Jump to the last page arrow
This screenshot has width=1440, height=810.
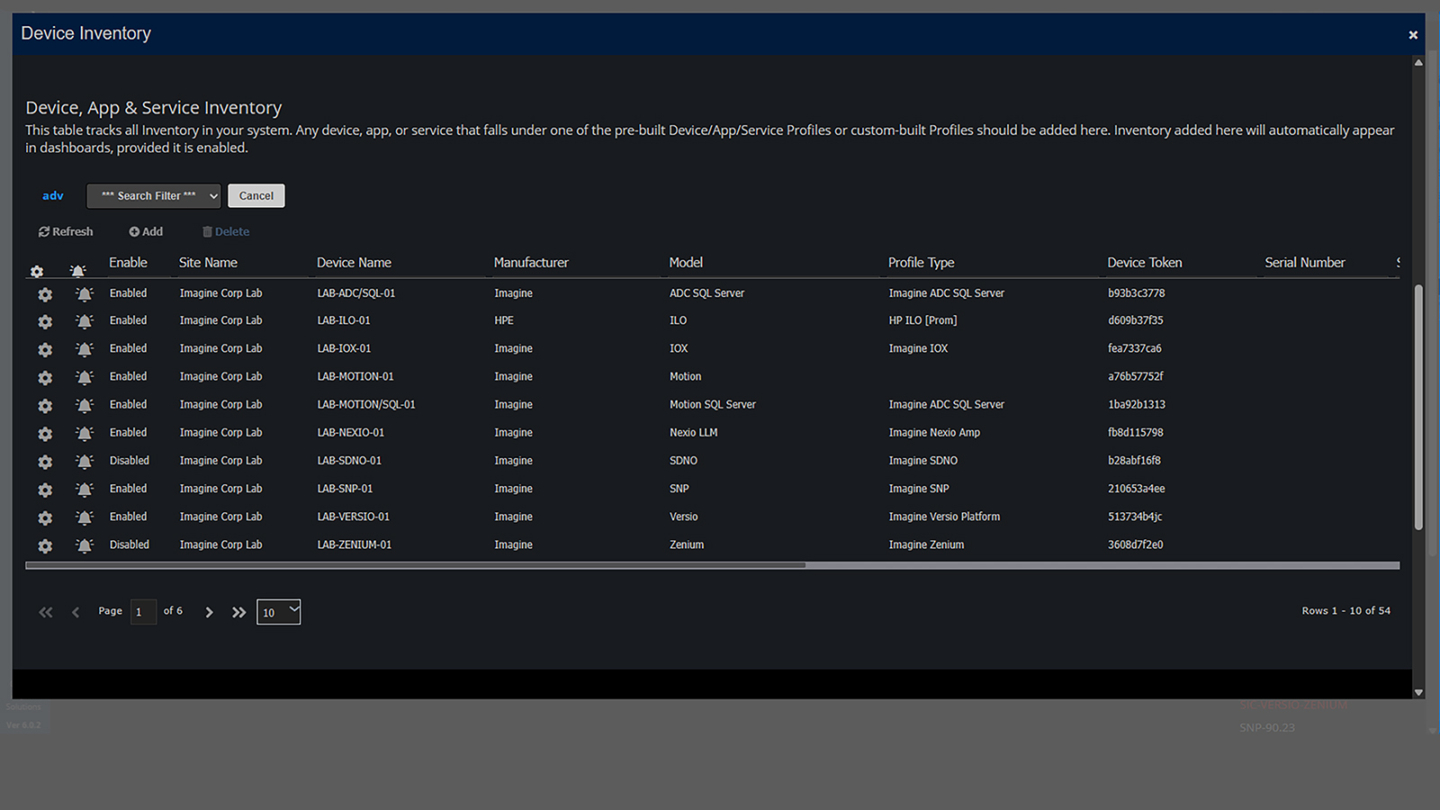(239, 612)
